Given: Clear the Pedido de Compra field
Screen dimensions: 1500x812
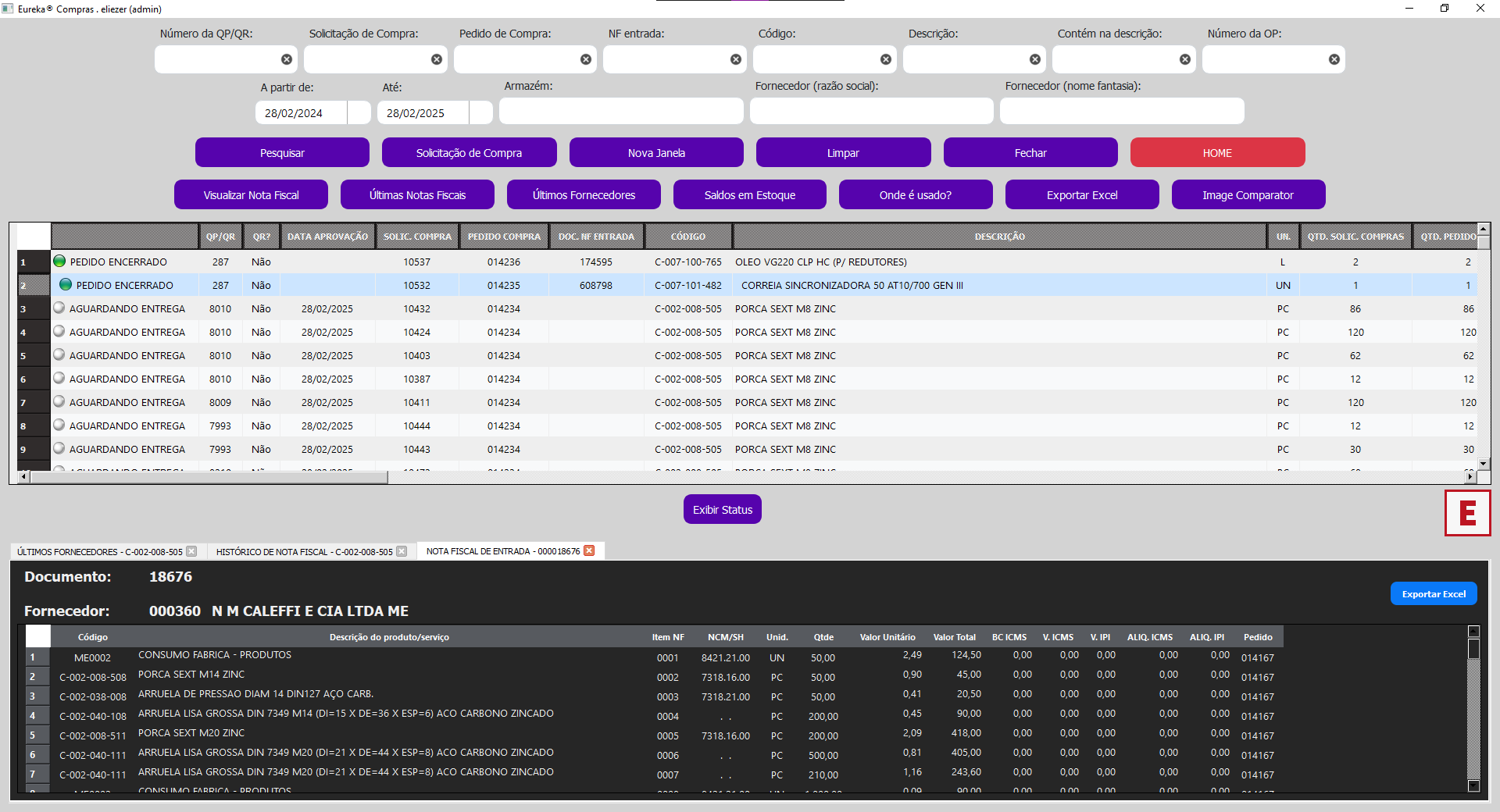Looking at the screenshot, I should 586,59.
